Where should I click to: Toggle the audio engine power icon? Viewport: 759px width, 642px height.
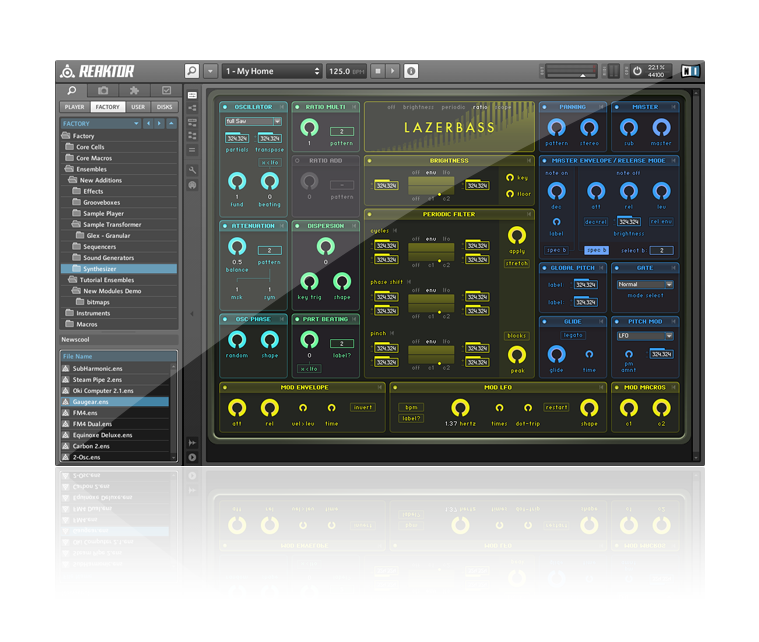click(x=637, y=71)
